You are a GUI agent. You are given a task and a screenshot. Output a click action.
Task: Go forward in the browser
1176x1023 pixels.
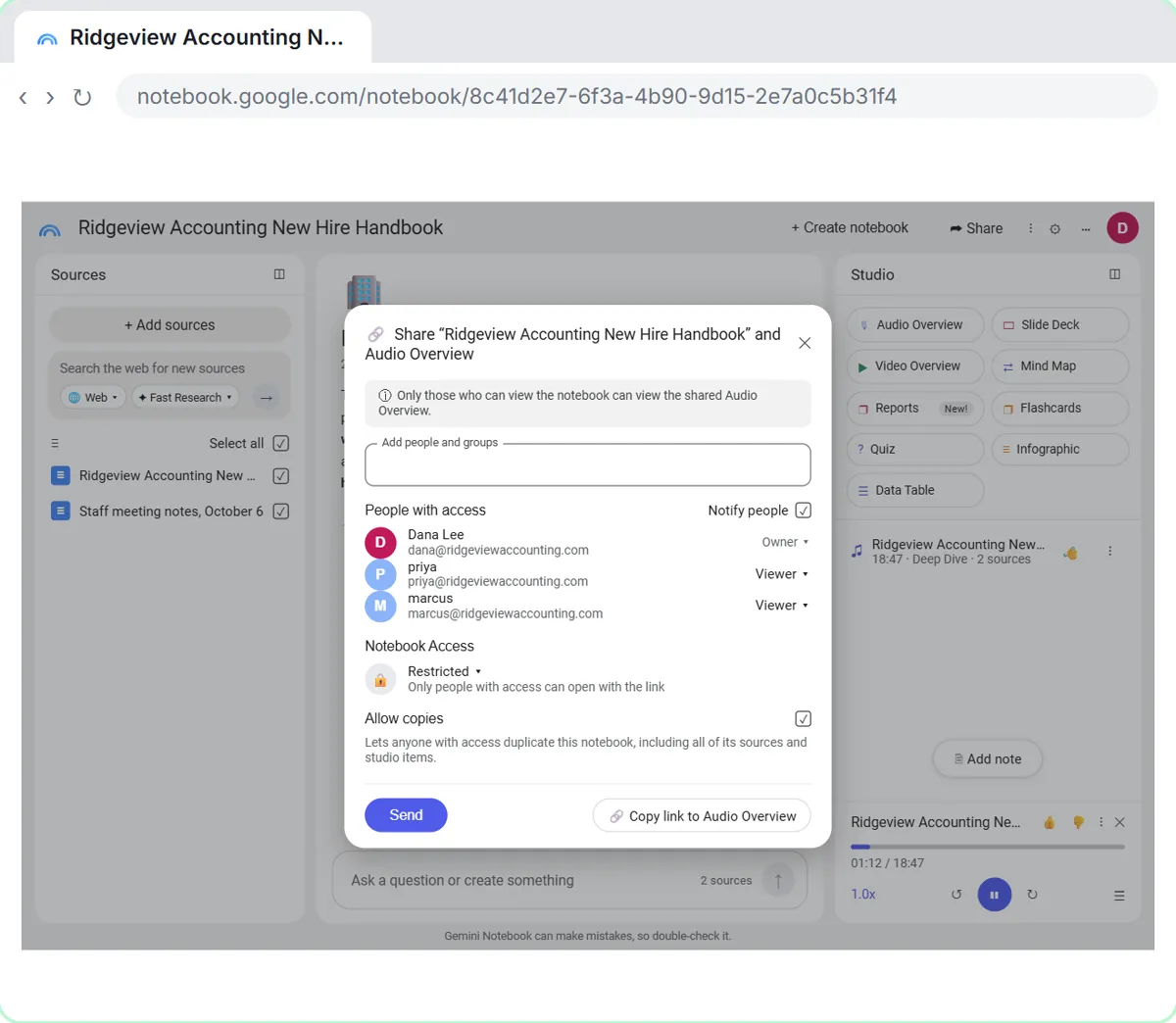[50, 97]
